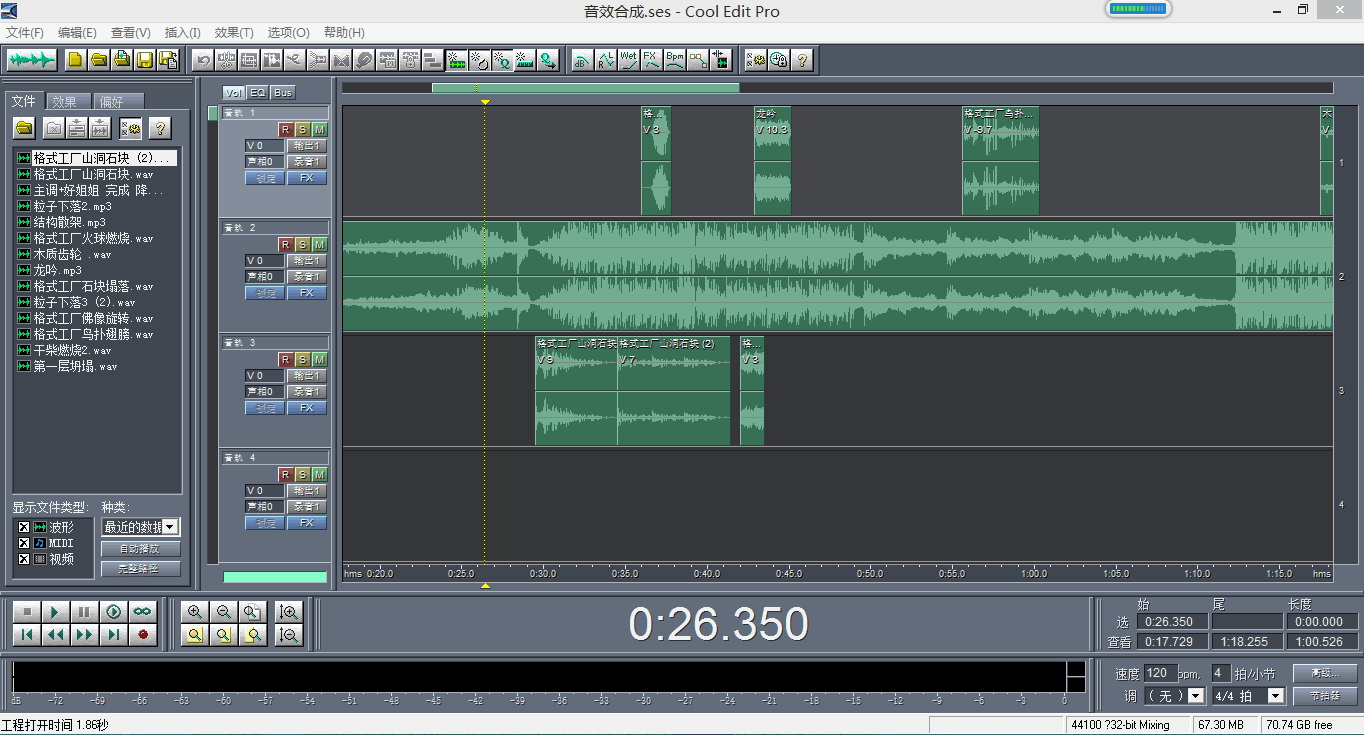This screenshot has width=1364, height=735.
Task: Open FX for track 1
Action: (x=307, y=178)
